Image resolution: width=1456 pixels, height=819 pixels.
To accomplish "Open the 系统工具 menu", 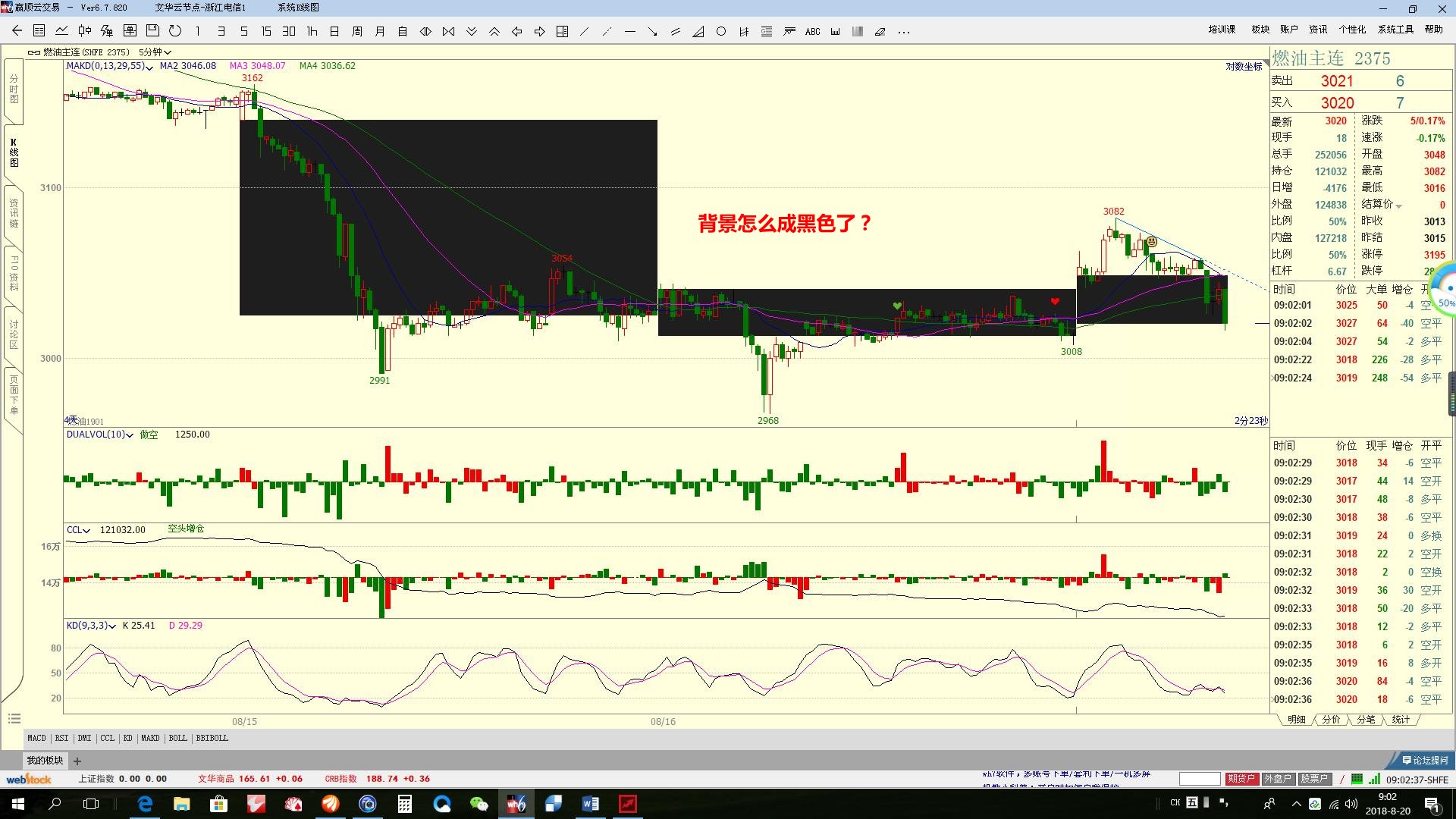I will click(x=1395, y=30).
